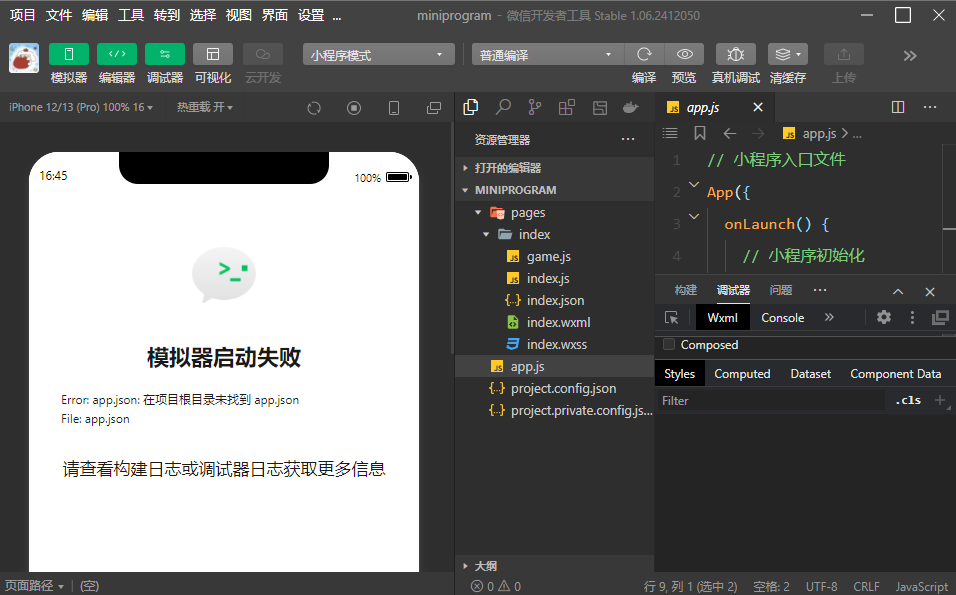Viewport: 956px width, 595px height.
Task: Open the source control icon in sidebar
Action: tap(535, 107)
